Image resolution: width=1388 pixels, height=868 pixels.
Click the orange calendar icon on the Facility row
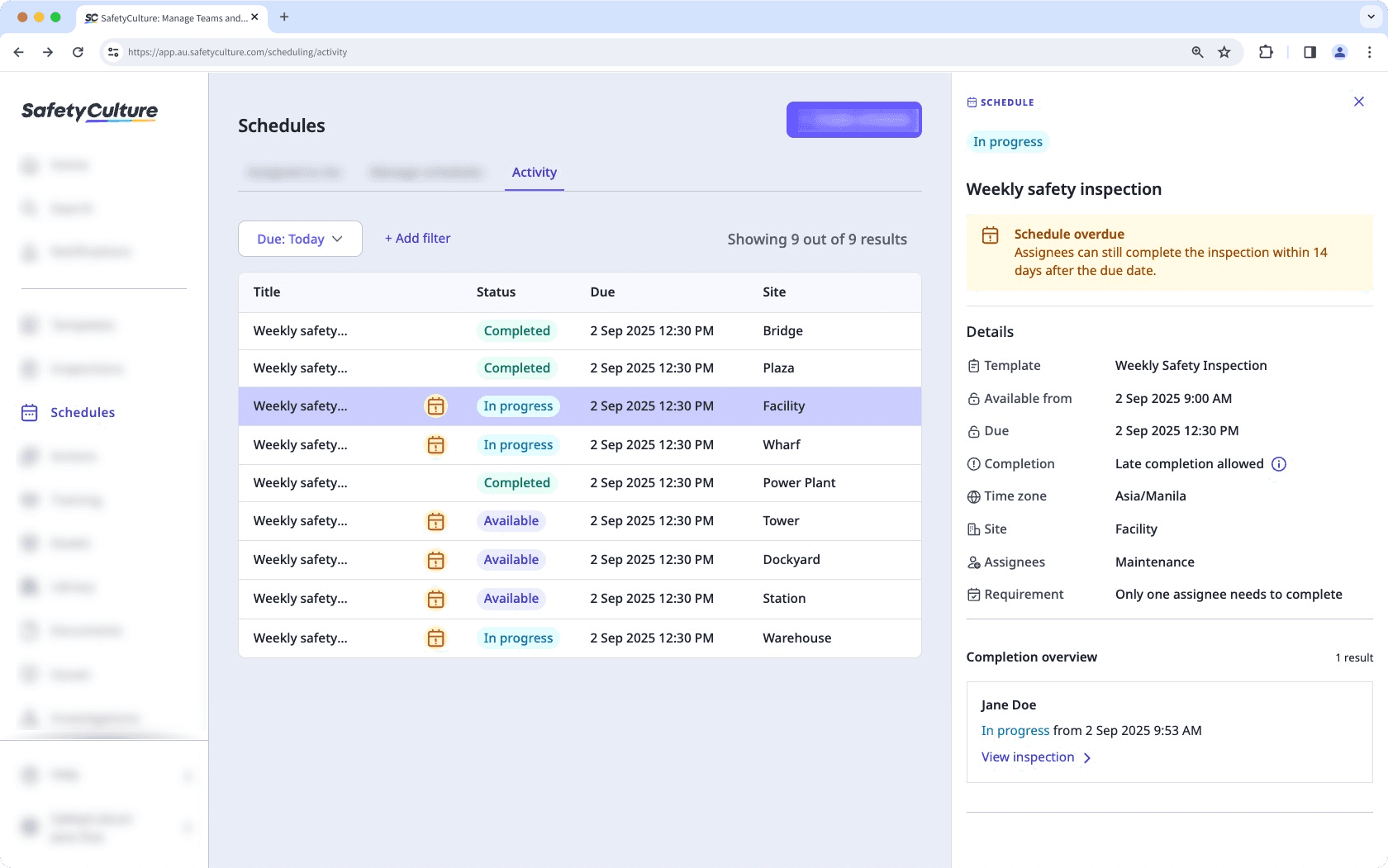[x=435, y=406]
